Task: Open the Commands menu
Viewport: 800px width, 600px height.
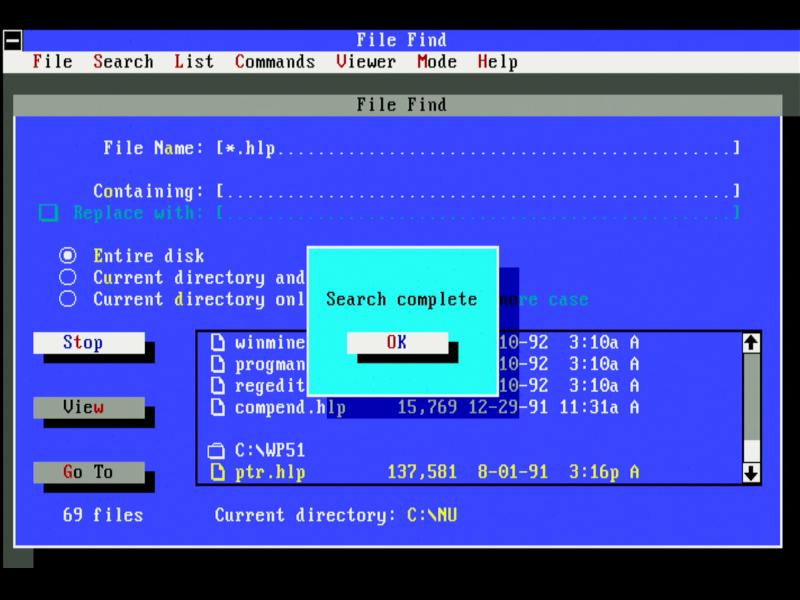Action: 274,62
